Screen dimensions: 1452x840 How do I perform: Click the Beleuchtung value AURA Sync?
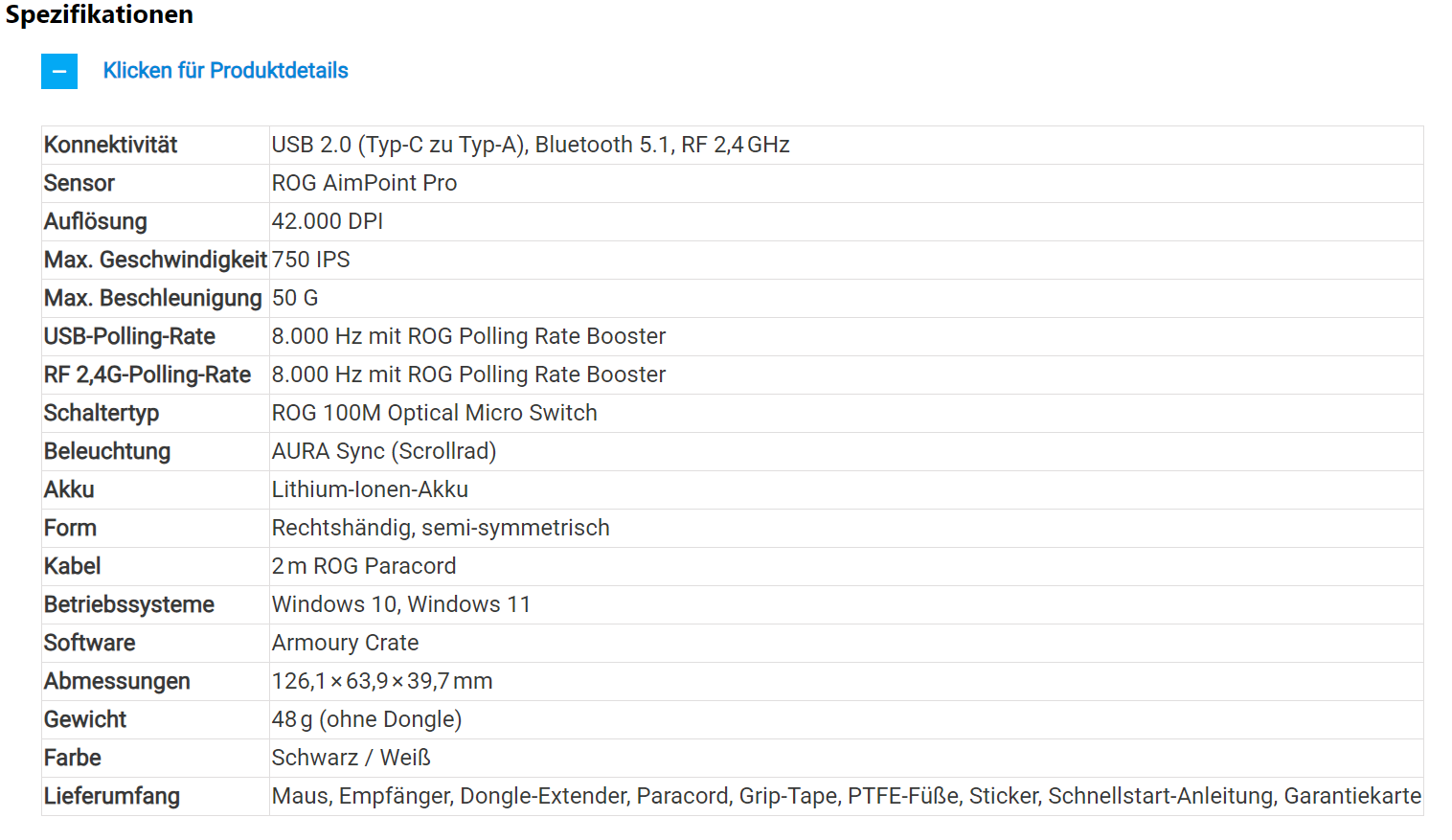[384, 451]
